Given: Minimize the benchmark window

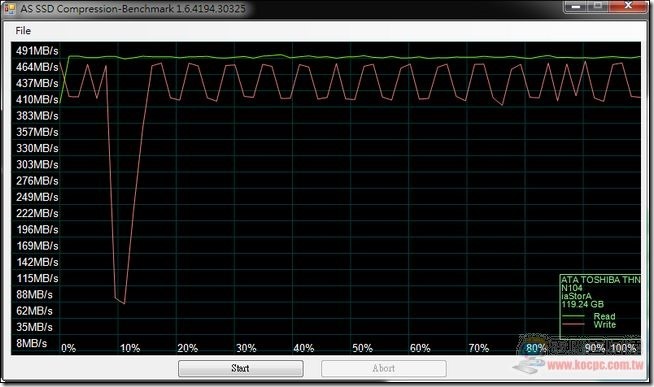Looking at the screenshot, I should click(577, 6).
